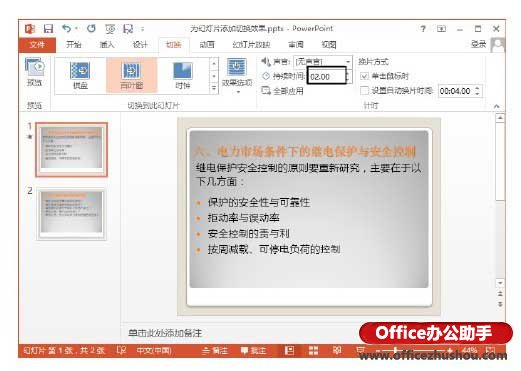This screenshot has width=521, height=371.
Task: Go to next slide double-arrow button
Action: (500, 304)
